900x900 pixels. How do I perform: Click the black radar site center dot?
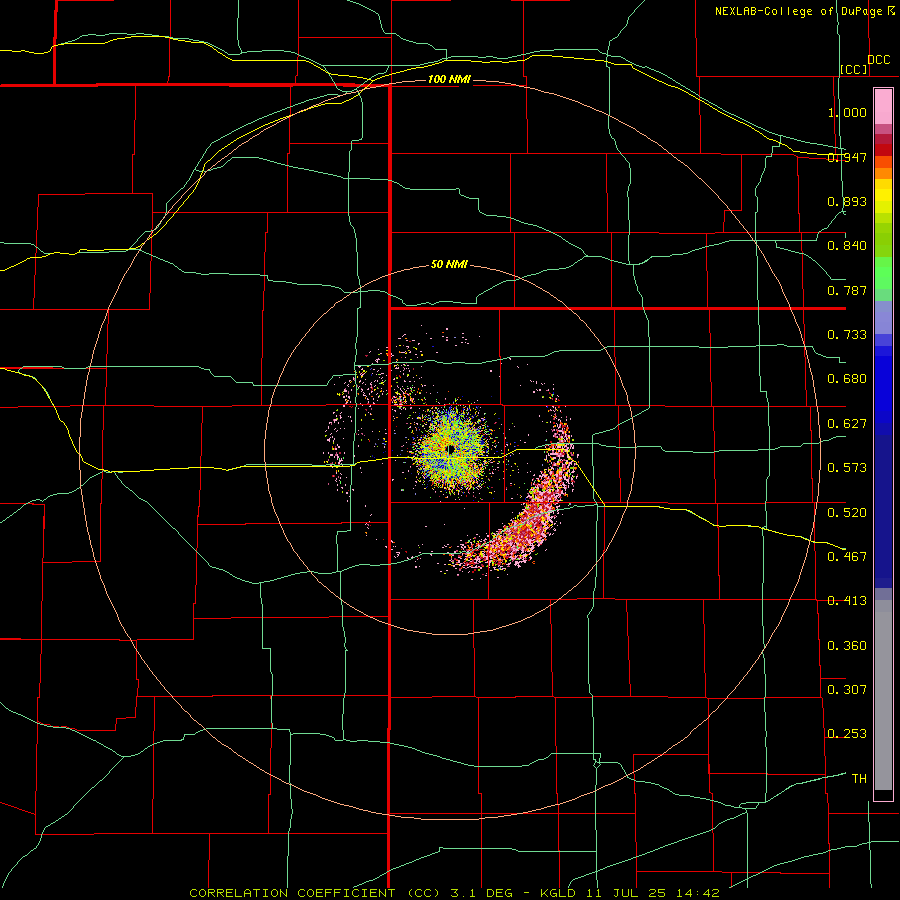[x=451, y=449]
